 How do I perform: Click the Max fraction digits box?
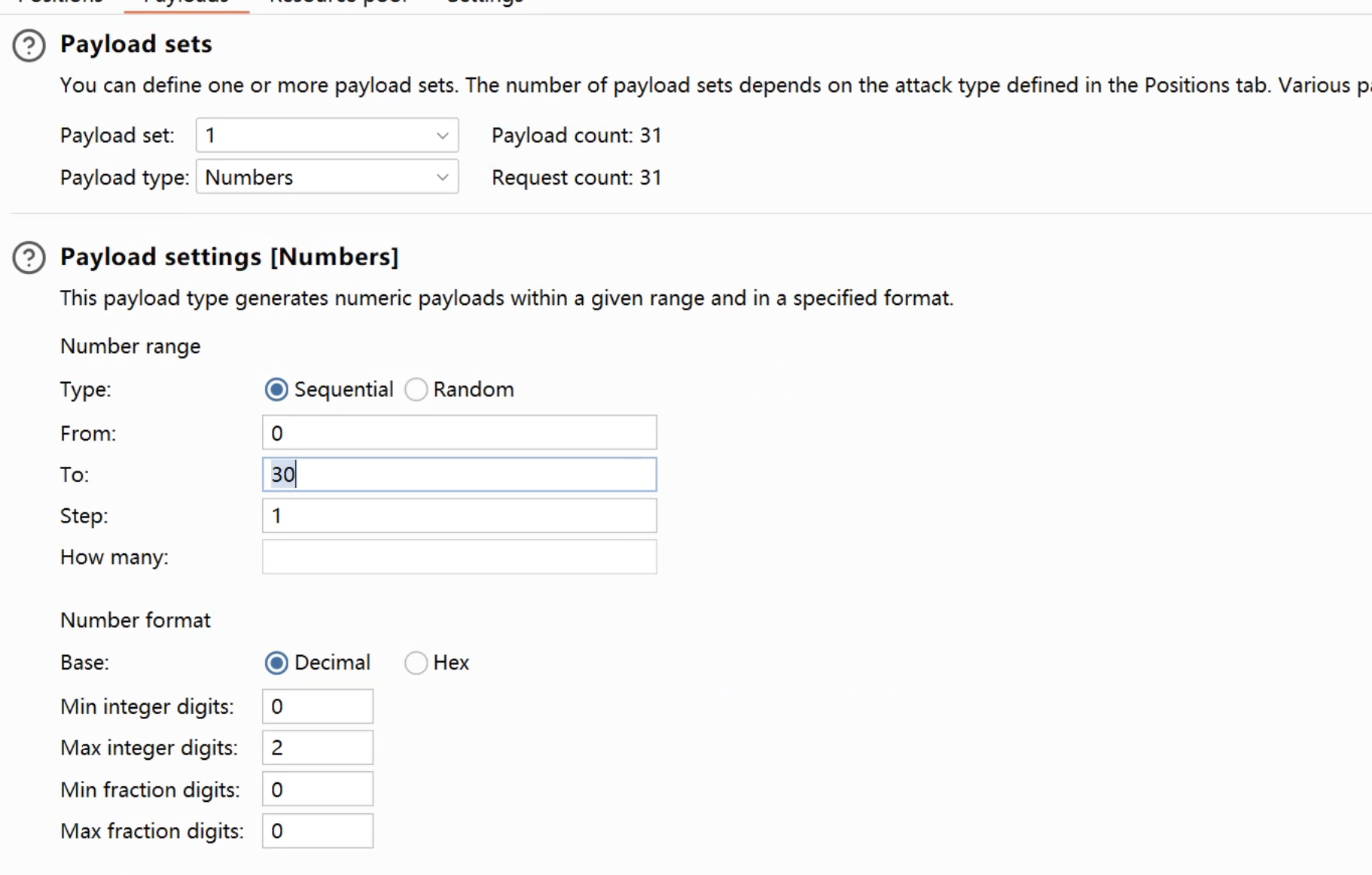pyautogui.click(x=317, y=831)
